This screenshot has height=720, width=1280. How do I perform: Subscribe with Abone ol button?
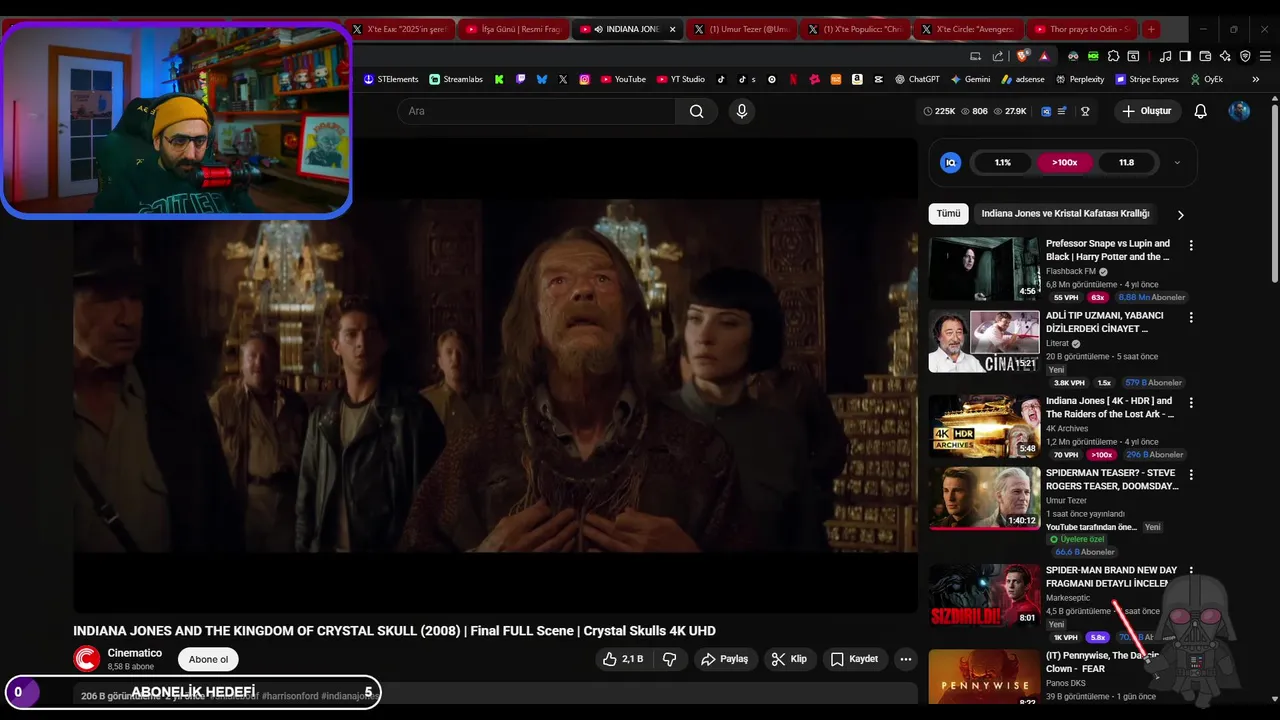(208, 659)
